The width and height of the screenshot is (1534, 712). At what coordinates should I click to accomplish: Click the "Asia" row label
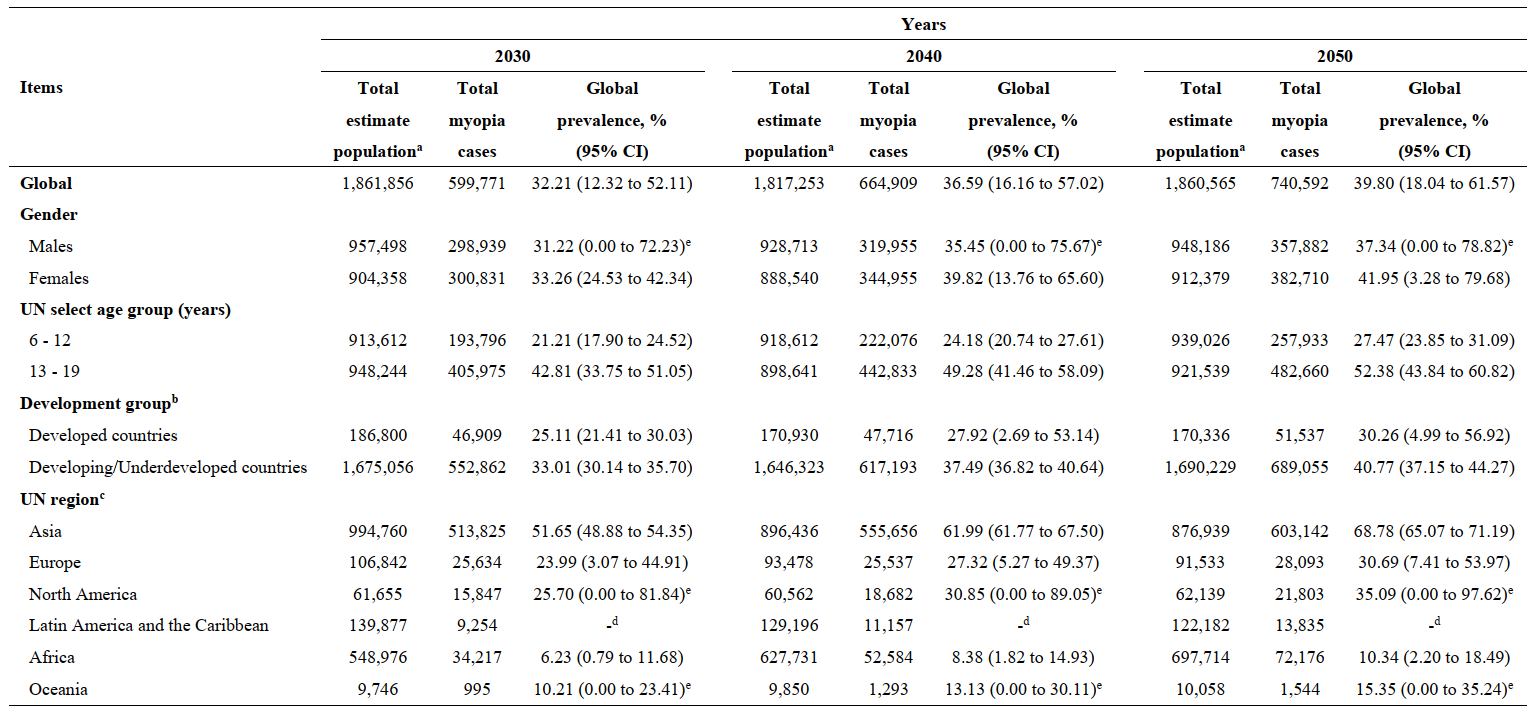[x=45, y=531]
